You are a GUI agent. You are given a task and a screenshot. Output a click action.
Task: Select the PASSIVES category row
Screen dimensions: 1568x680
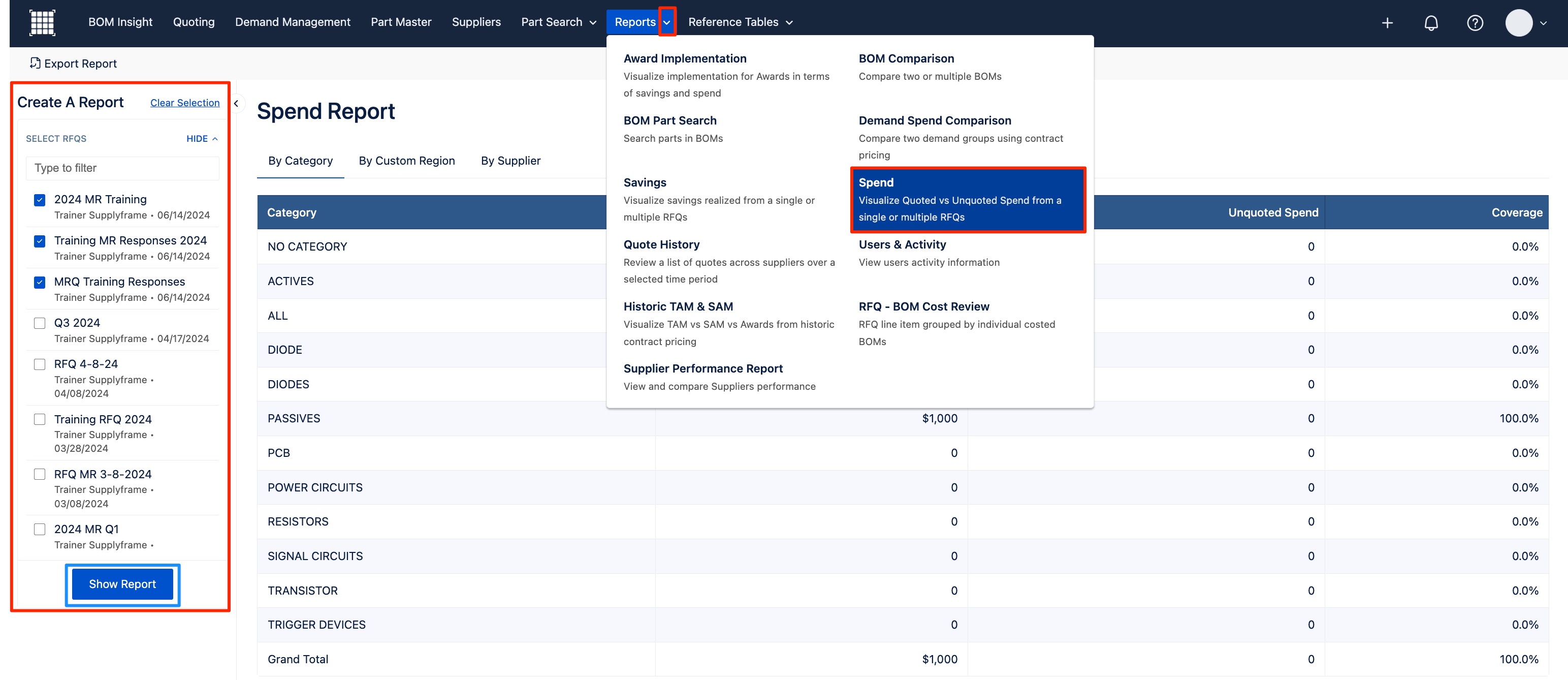pyautogui.click(x=902, y=419)
